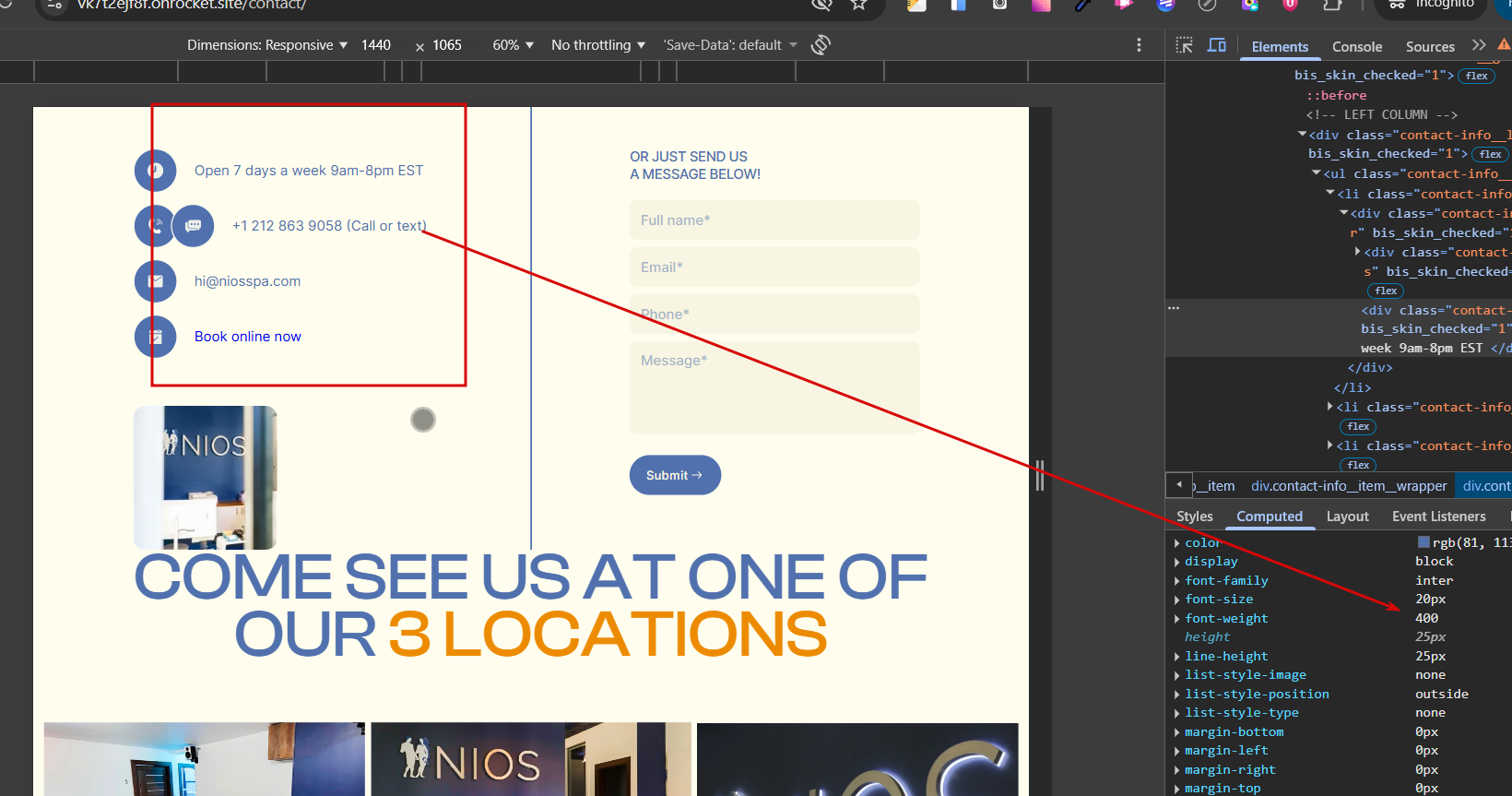Switch to the Sources tab
This screenshot has width=1512, height=796.
click(x=1430, y=46)
